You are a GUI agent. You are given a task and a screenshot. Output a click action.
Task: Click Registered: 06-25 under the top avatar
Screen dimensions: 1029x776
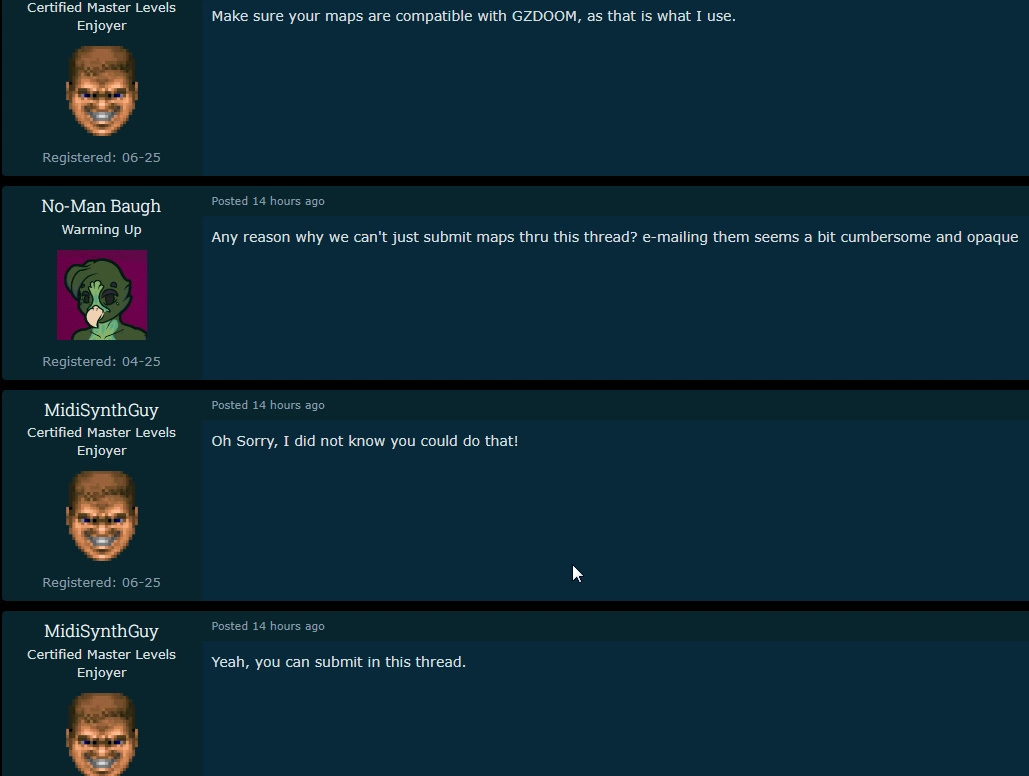[101, 158]
